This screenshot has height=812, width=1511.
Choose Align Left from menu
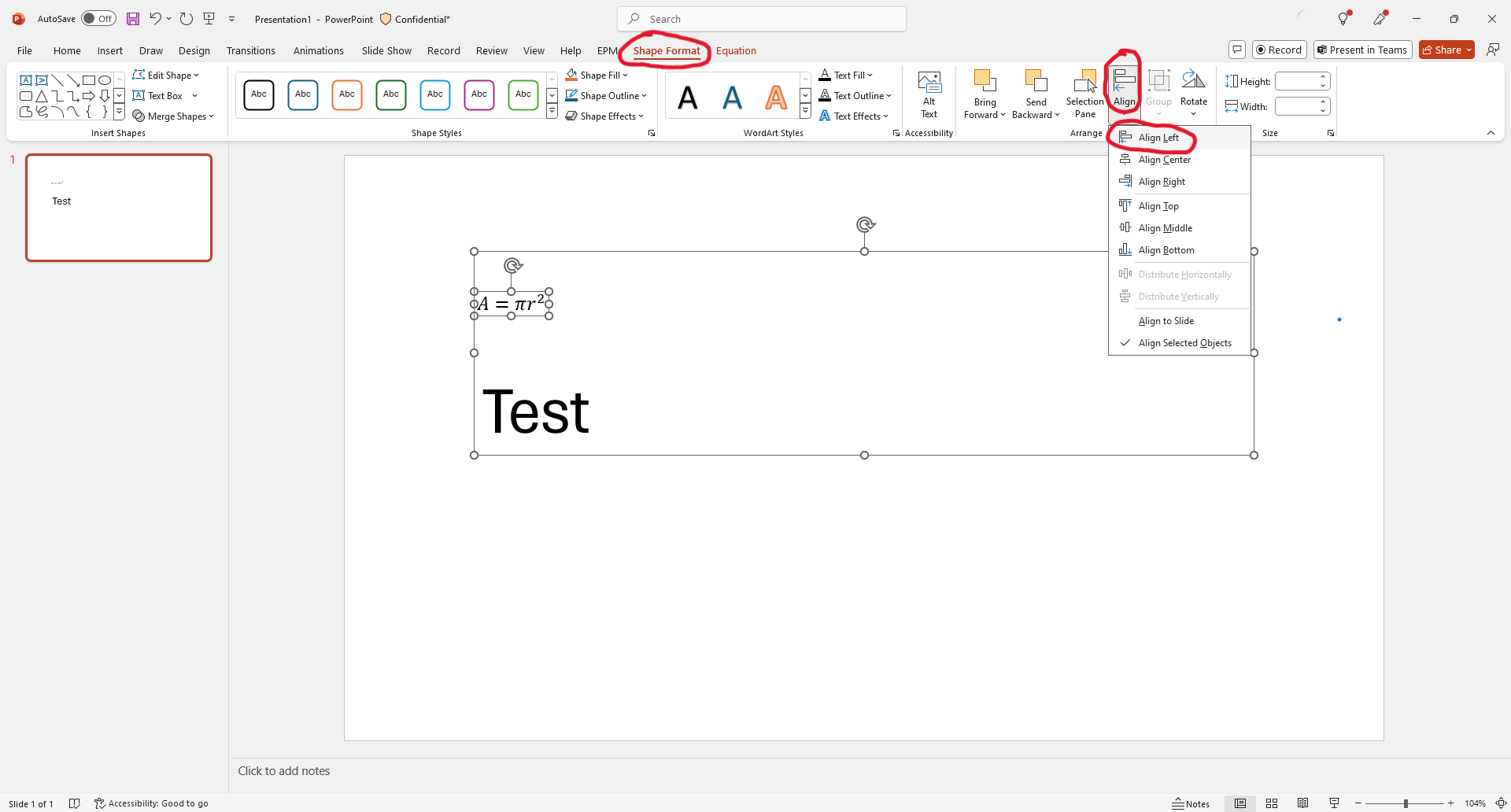coord(1179,138)
